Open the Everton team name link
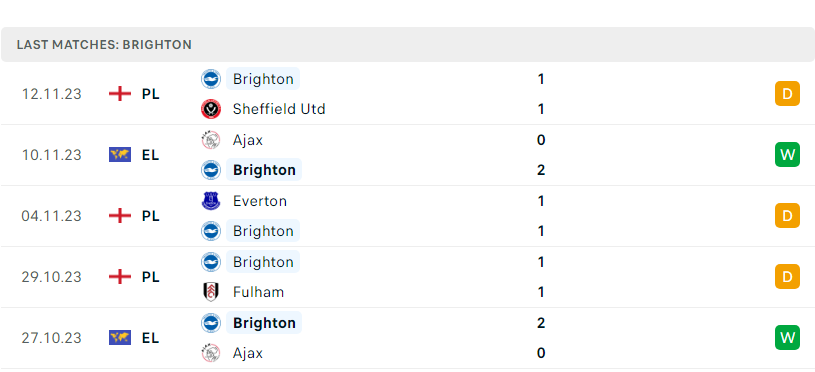This screenshot has width=815, height=372. coord(260,201)
